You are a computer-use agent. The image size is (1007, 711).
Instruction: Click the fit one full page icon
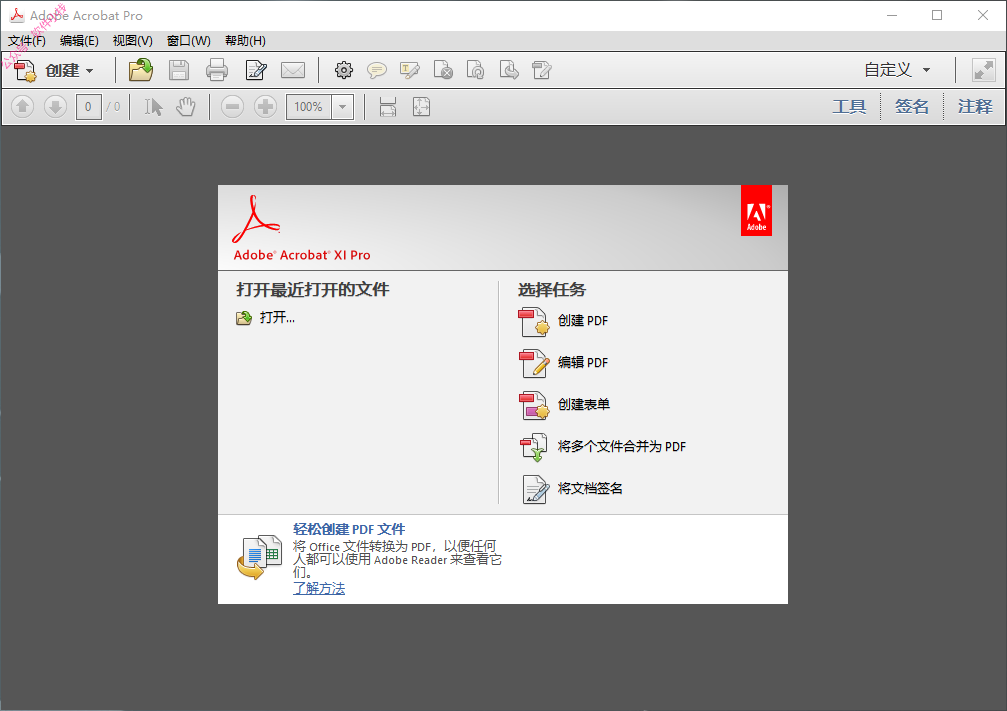coord(421,107)
